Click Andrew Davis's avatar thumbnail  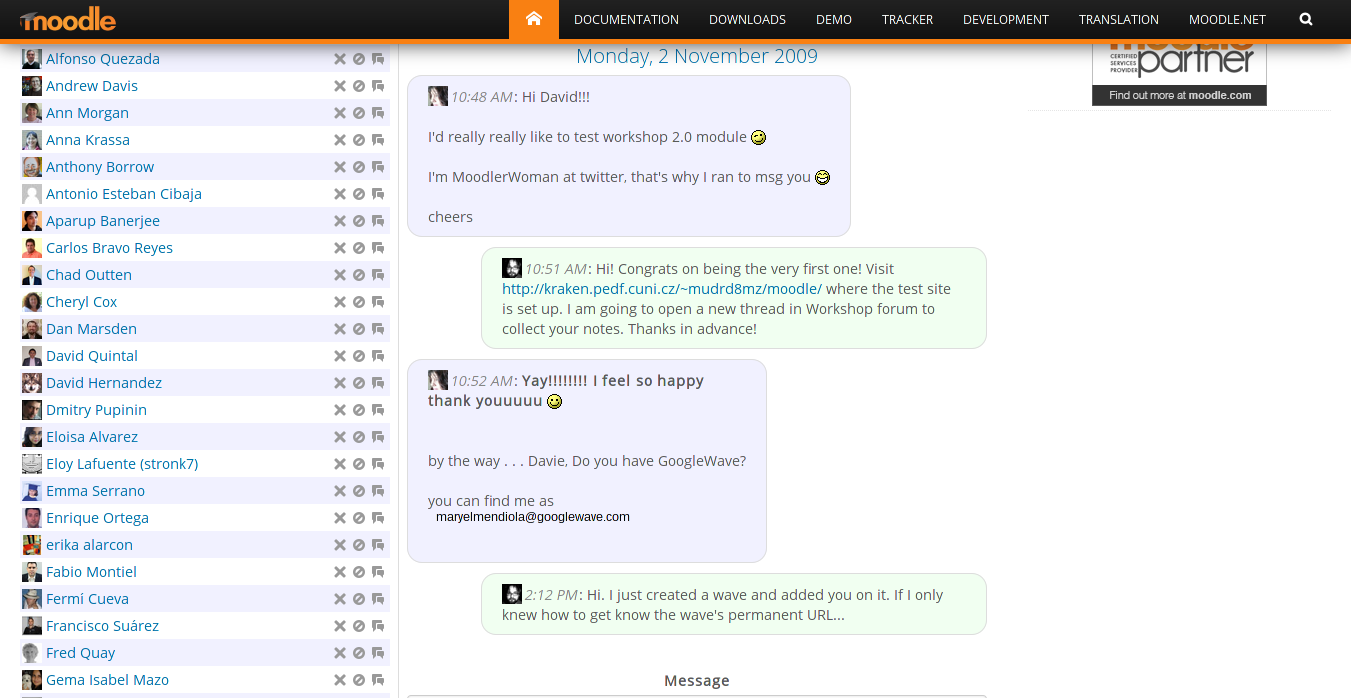(32, 86)
